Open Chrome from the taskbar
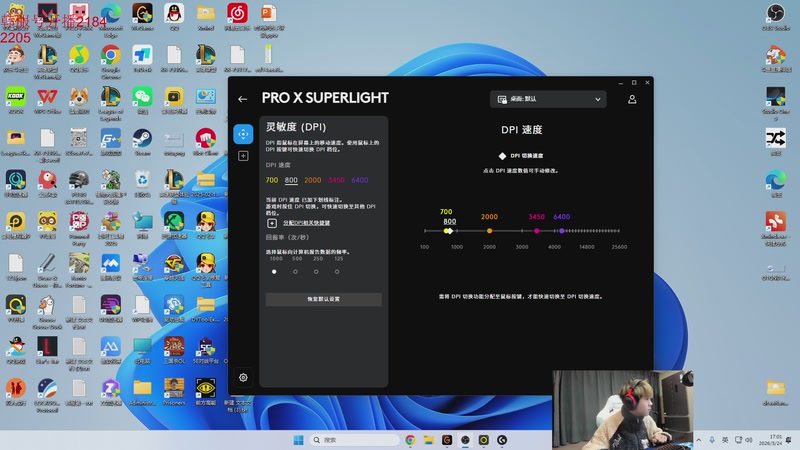Viewport: 800px width, 450px height. [x=410, y=440]
